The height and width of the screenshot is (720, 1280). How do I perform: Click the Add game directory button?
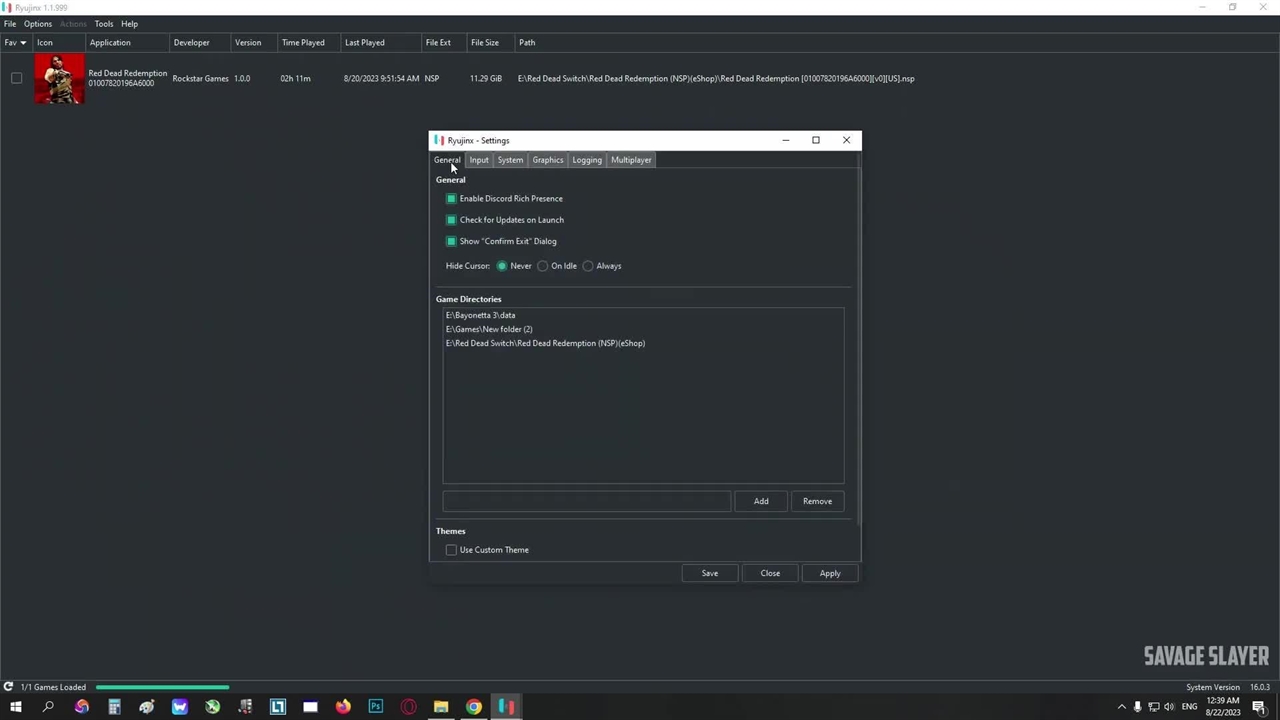click(761, 501)
